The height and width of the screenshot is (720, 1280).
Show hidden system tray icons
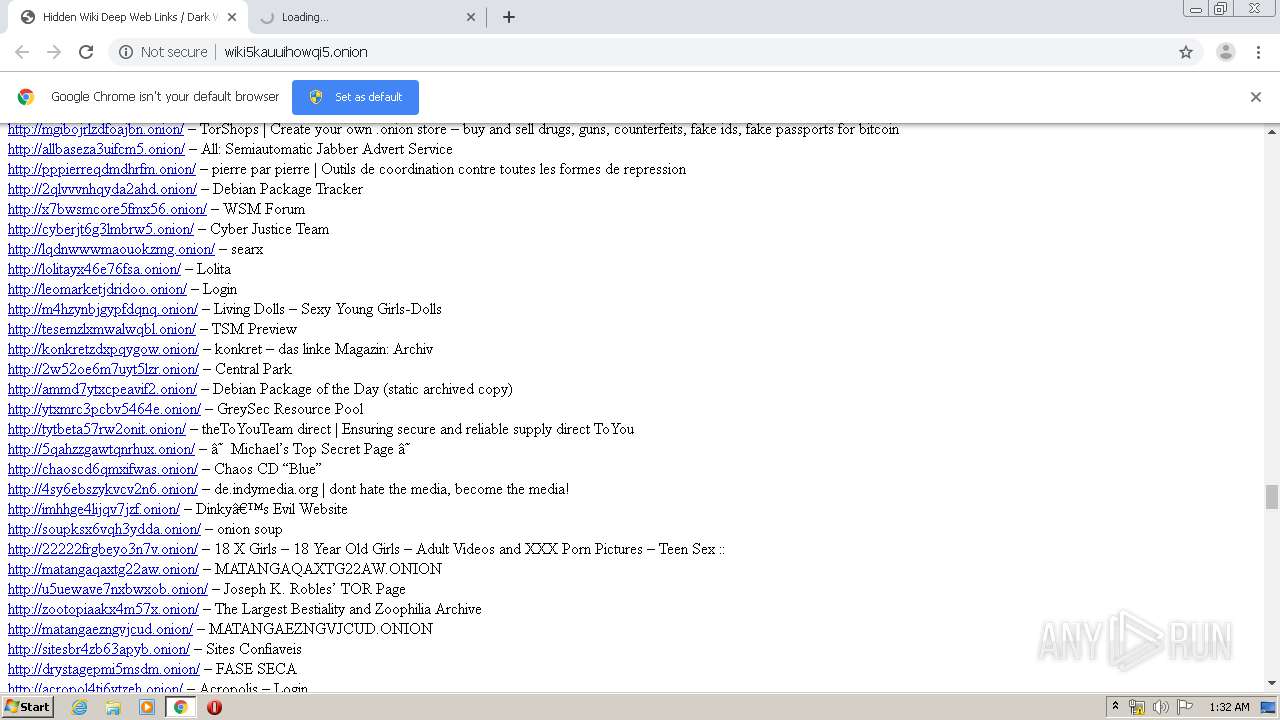coord(1116,707)
